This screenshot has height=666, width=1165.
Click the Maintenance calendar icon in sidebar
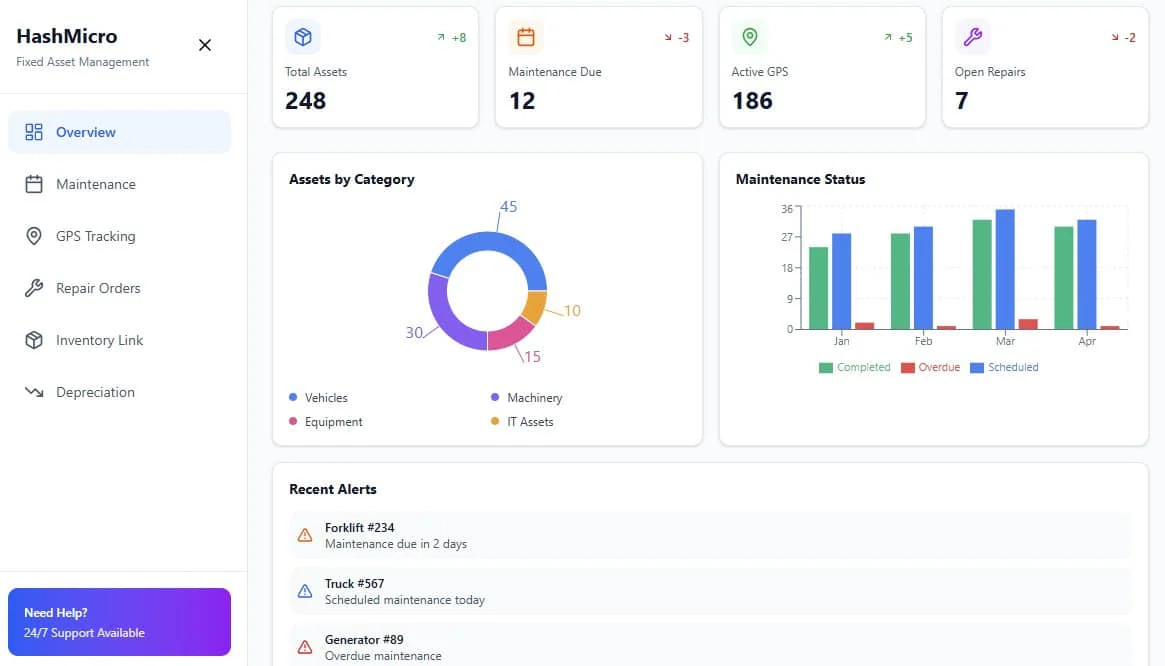33,184
